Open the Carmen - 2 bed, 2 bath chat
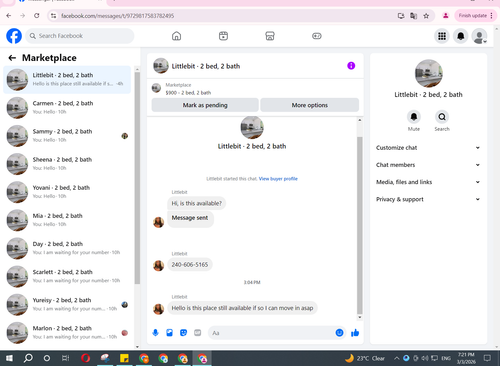 click(67, 108)
